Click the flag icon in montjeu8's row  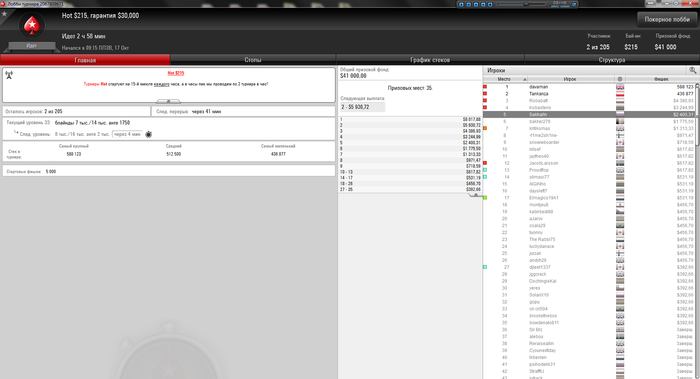click(x=620, y=204)
